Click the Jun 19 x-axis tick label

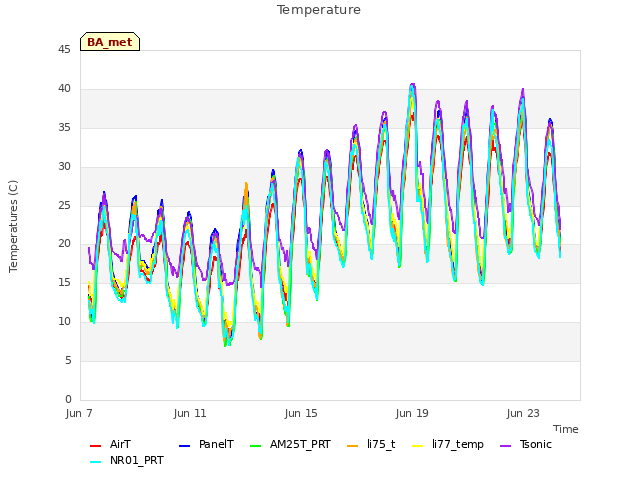412,413
